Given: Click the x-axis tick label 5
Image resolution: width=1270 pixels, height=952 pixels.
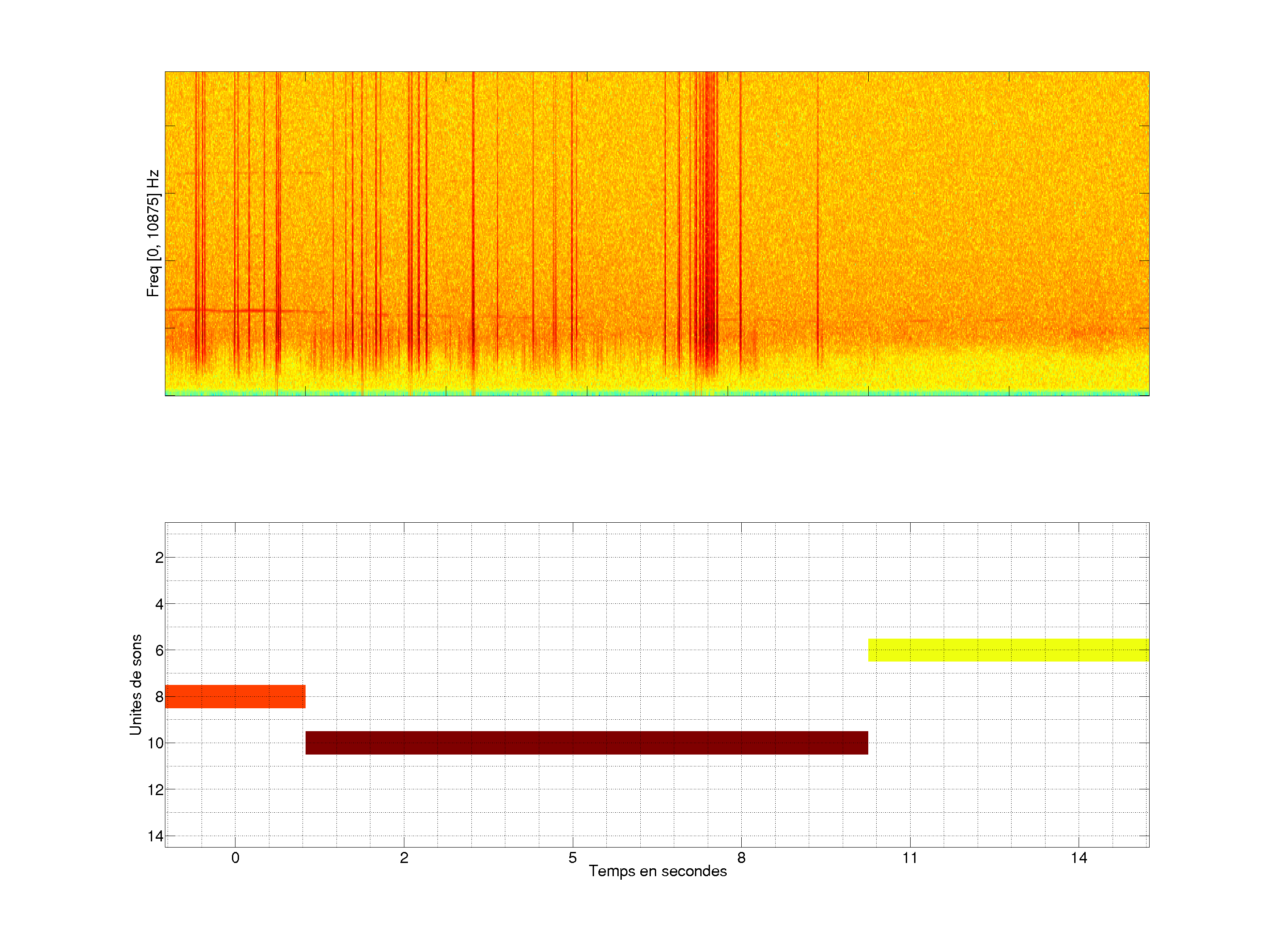Looking at the screenshot, I should click(x=572, y=858).
